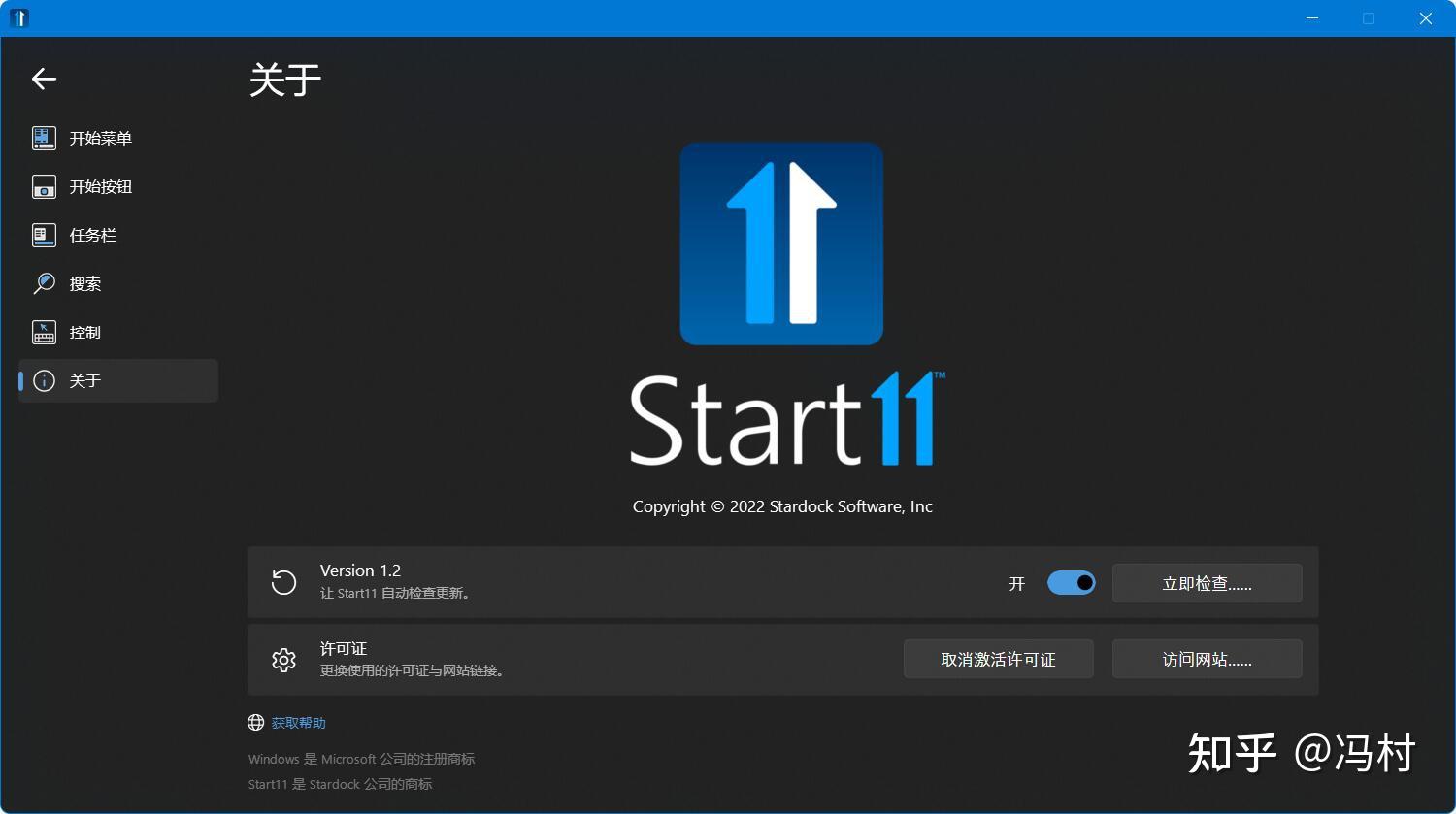This screenshot has width=1456, height=814.
Task: Click the Start menu sidebar icon
Action: tap(44, 138)
